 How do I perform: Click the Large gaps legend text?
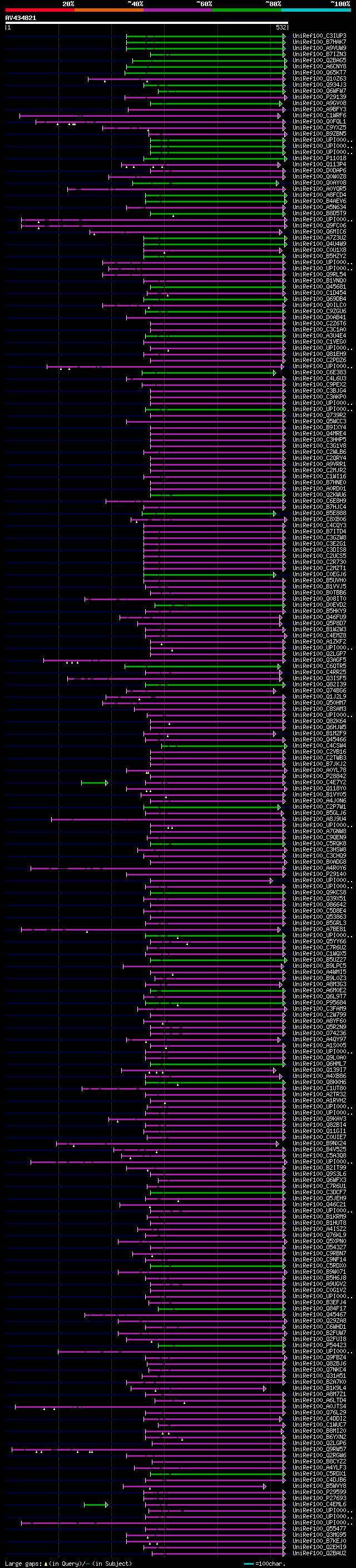tap(23, 1564)
